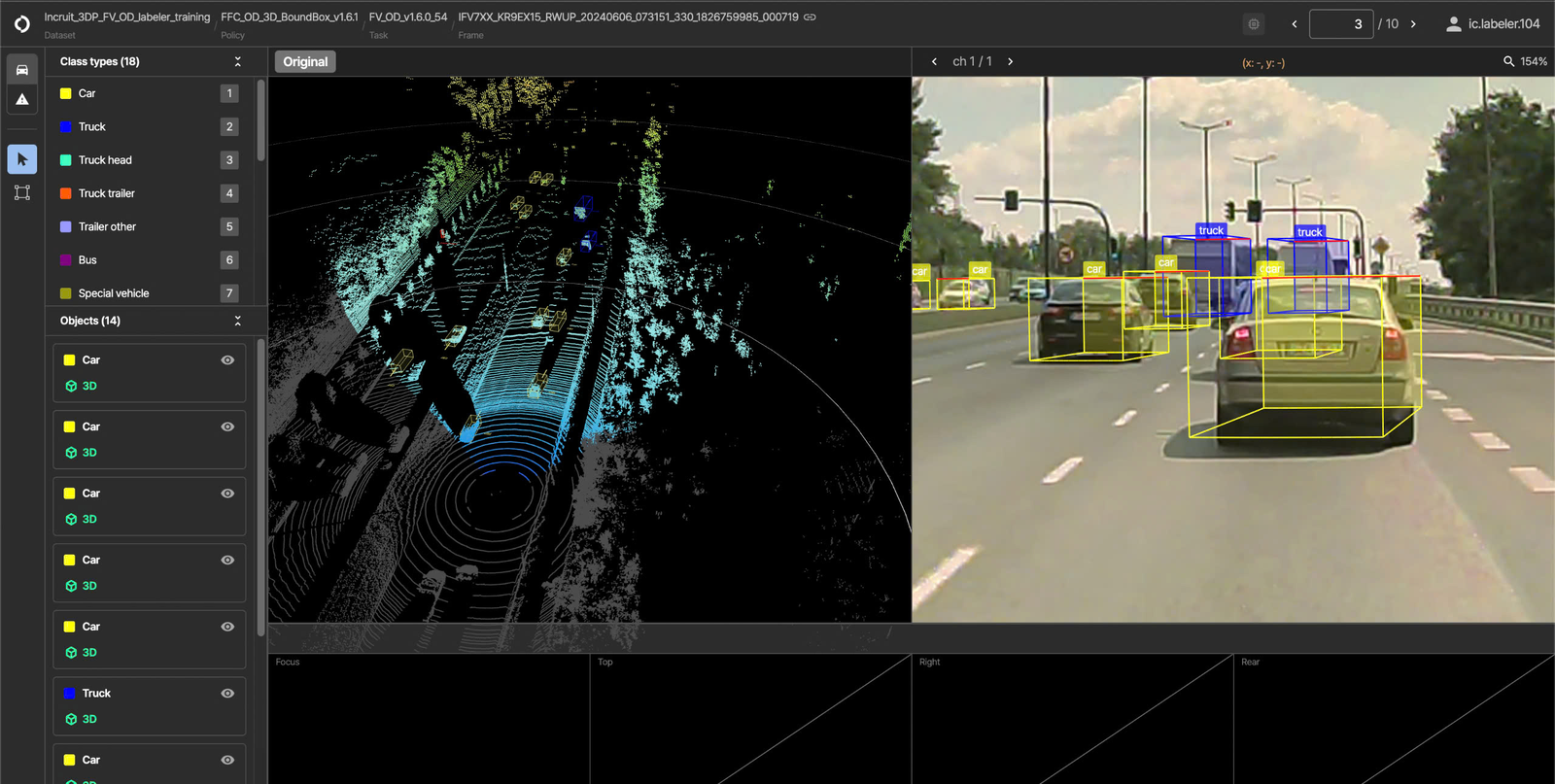
Task: Go to the next frame
Action: tap(1413, 24)
